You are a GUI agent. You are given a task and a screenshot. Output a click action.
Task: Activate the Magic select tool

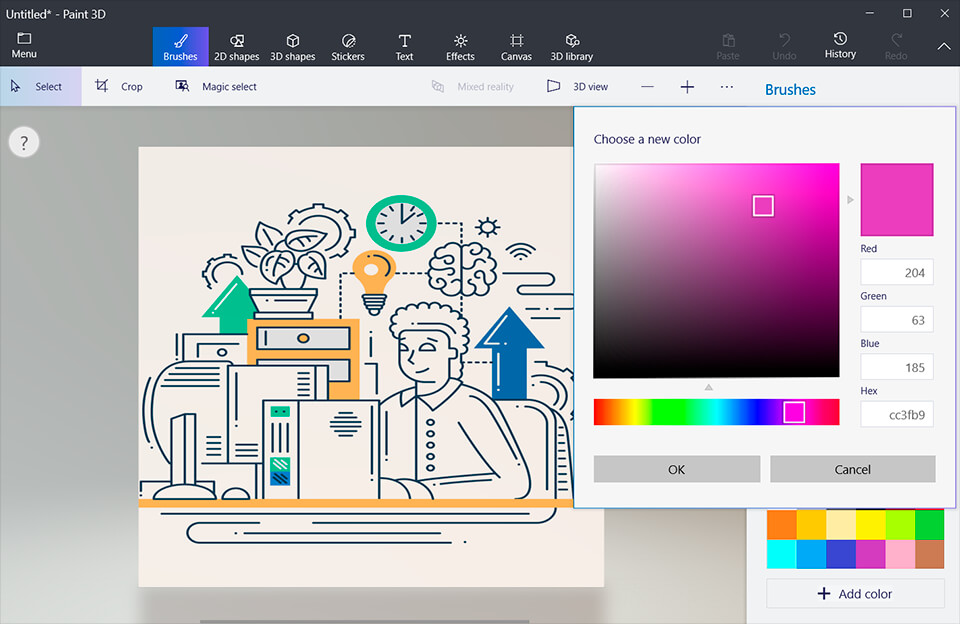pos(216,86)
